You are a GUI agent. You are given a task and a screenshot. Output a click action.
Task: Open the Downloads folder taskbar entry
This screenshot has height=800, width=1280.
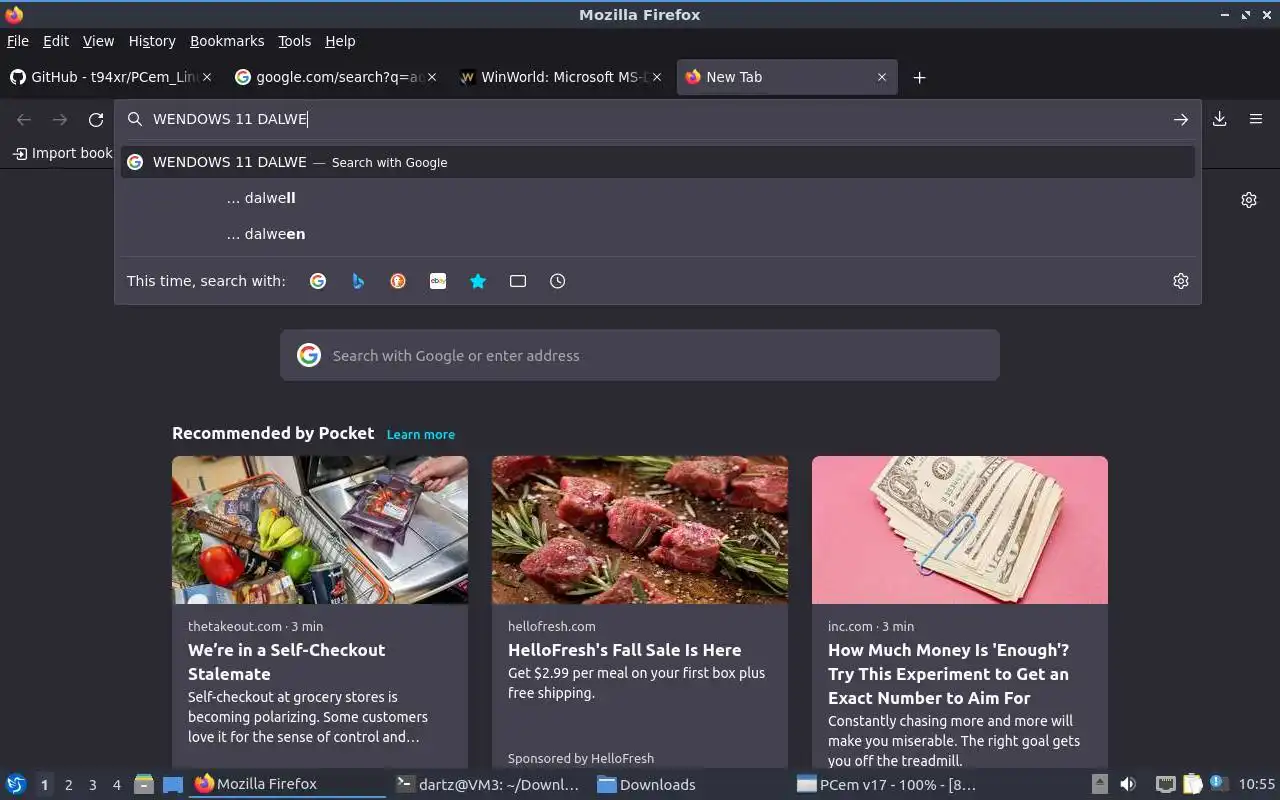pyautogui.click(x=688, y=785)
